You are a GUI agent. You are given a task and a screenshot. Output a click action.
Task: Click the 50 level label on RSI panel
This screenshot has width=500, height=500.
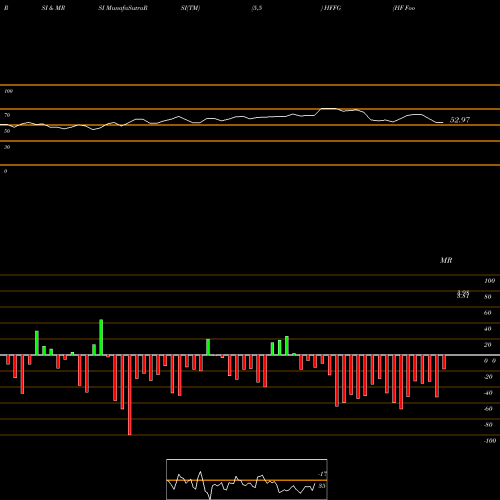7,131
